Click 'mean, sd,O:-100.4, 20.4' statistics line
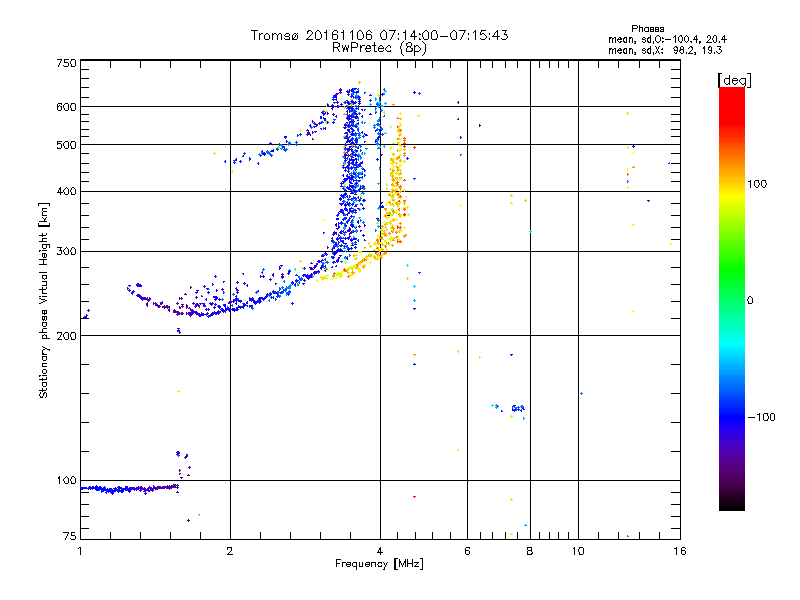 pos(667,39)
